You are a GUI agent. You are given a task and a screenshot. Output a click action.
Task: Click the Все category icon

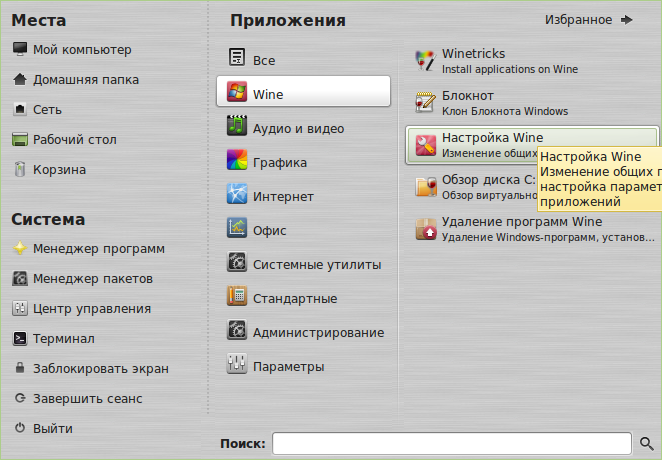[237, 57]
